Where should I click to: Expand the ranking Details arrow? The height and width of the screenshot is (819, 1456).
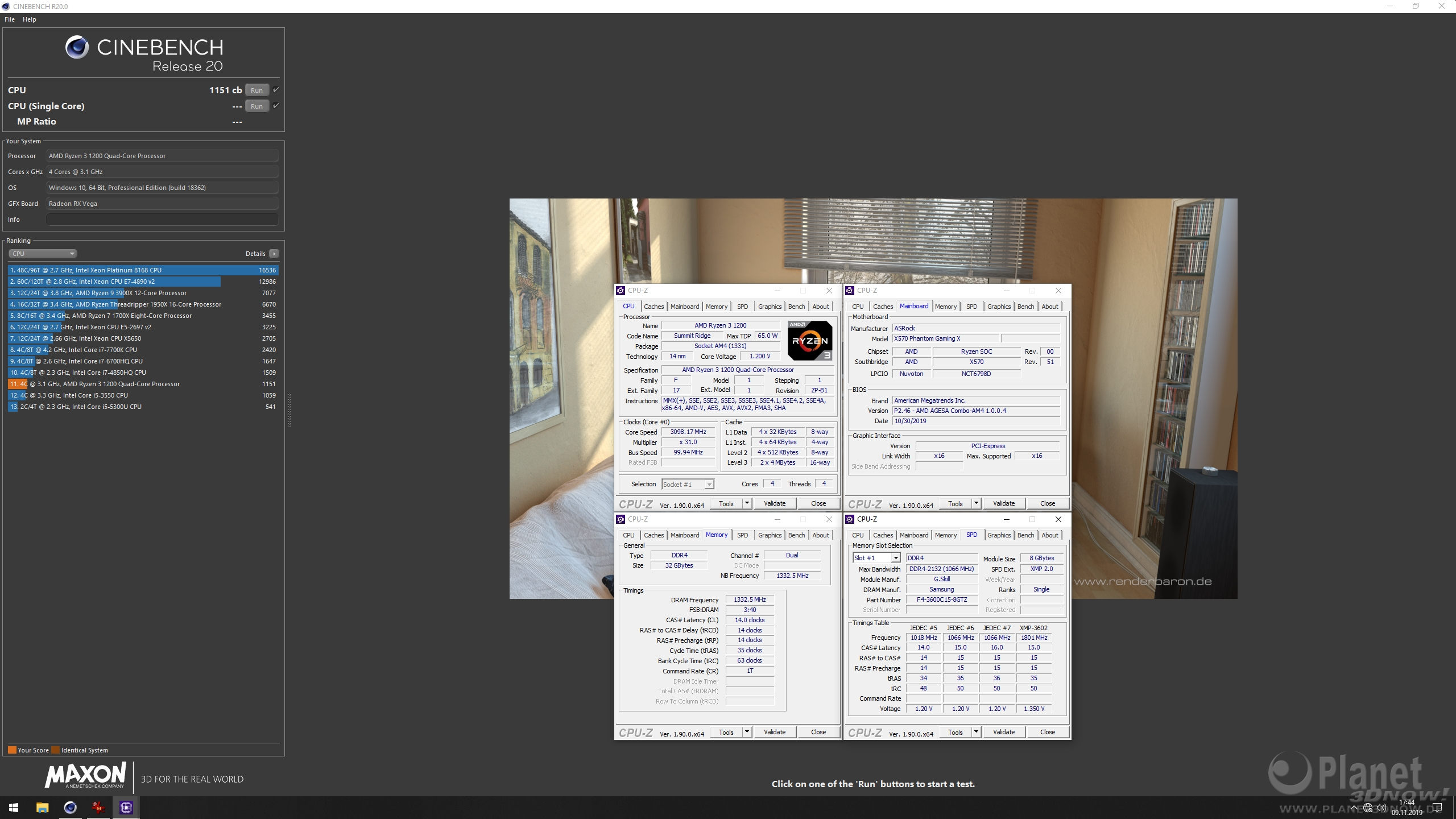274,254
